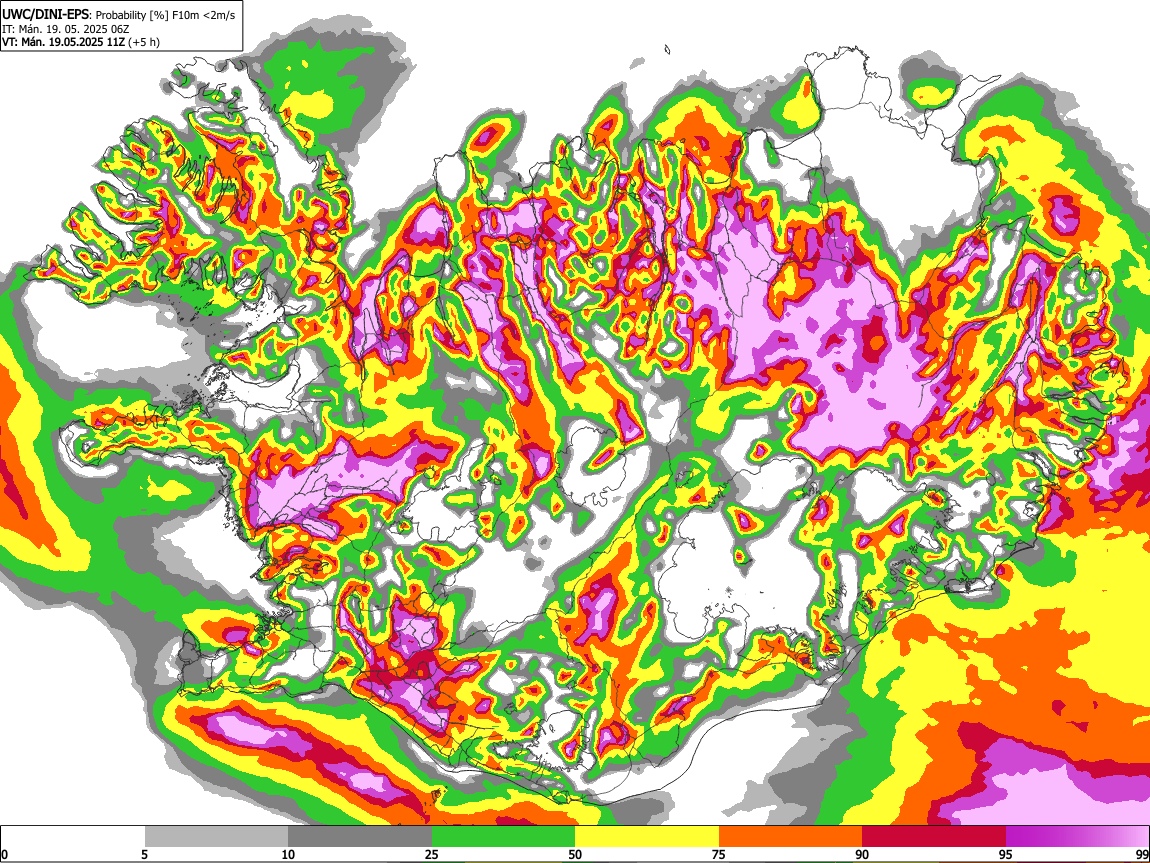Click the legend tick label 95
Screen dimensions: 1150x863
1006,854
